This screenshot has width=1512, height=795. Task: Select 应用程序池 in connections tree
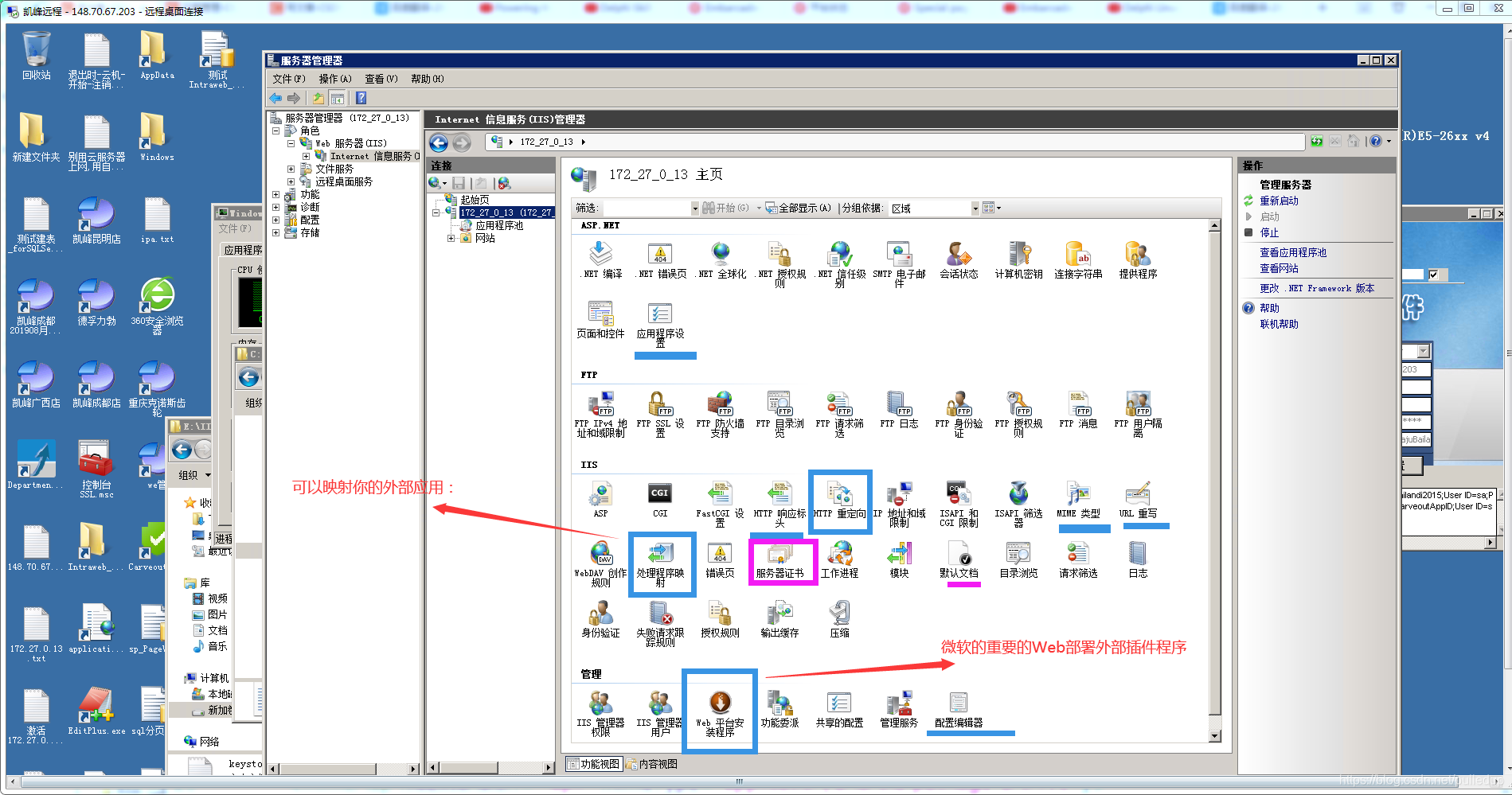[499, 225]
